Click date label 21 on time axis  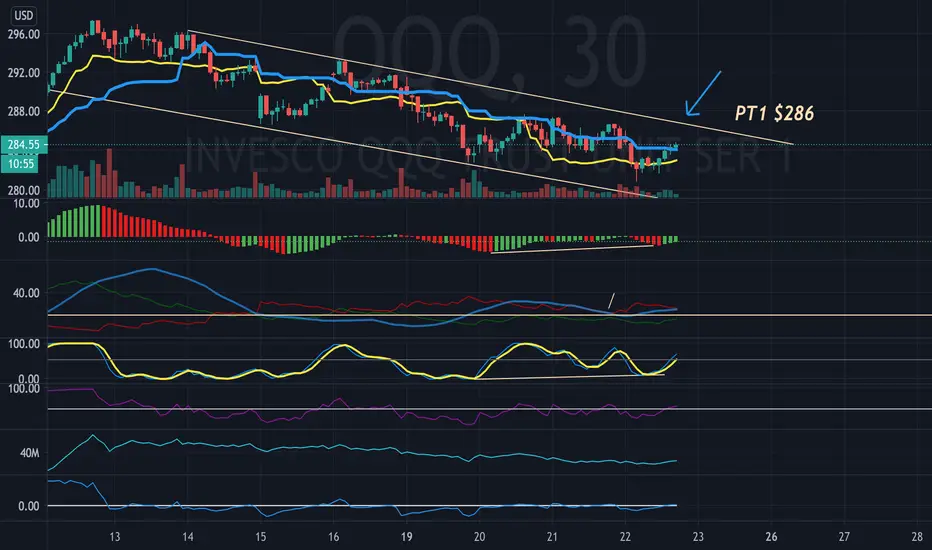tap(552, 537)
